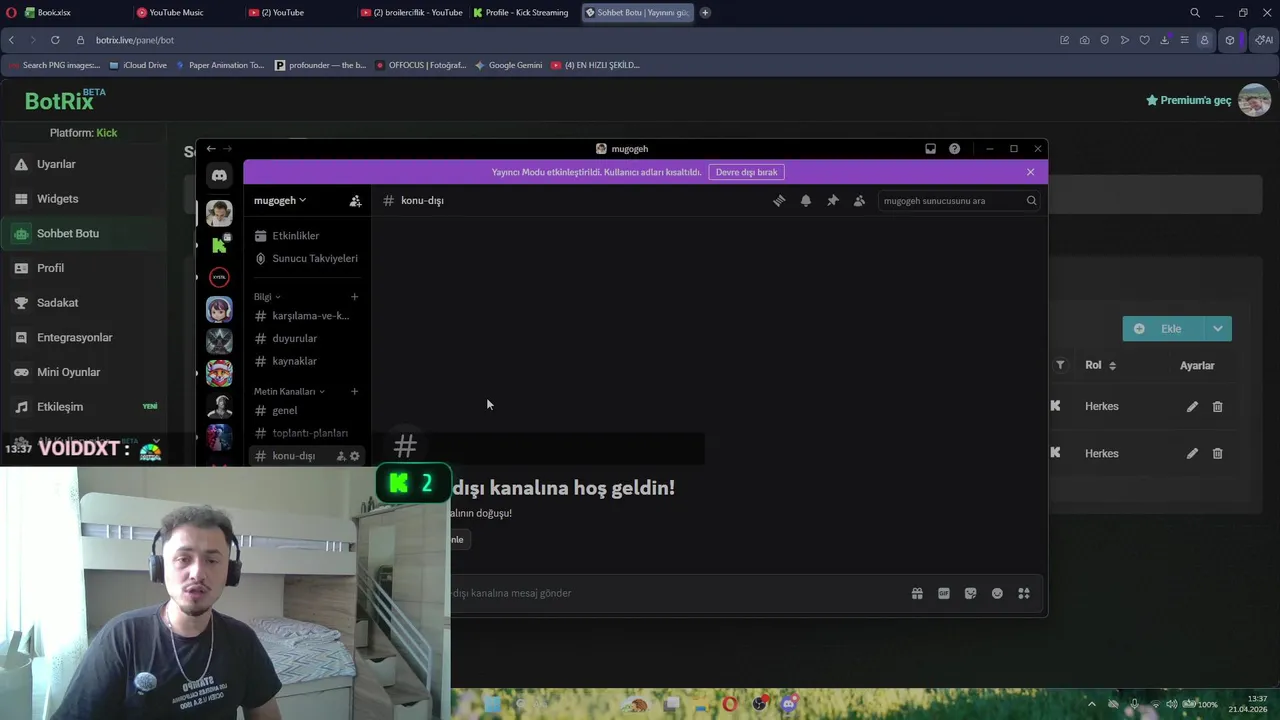Click the BotRix logo

[64, 100]
